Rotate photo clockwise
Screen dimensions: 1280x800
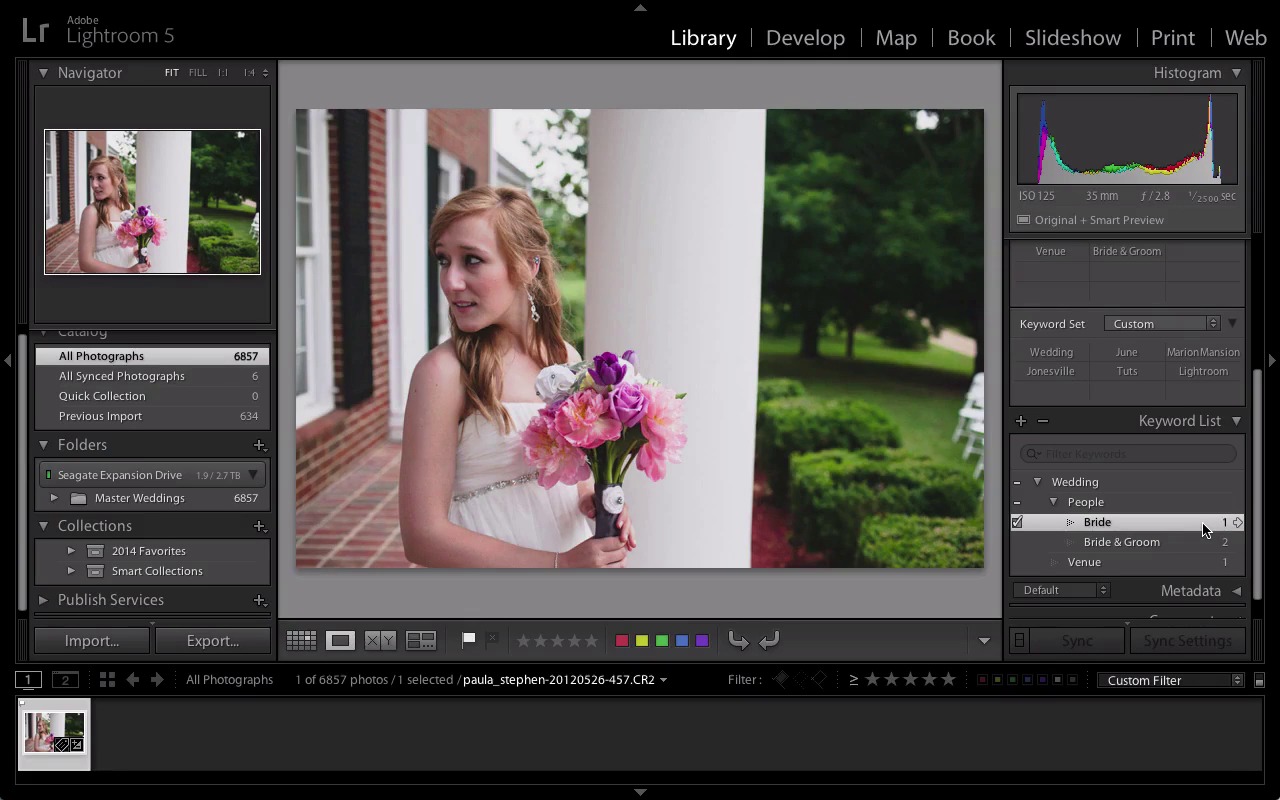[x=769, y=641]
